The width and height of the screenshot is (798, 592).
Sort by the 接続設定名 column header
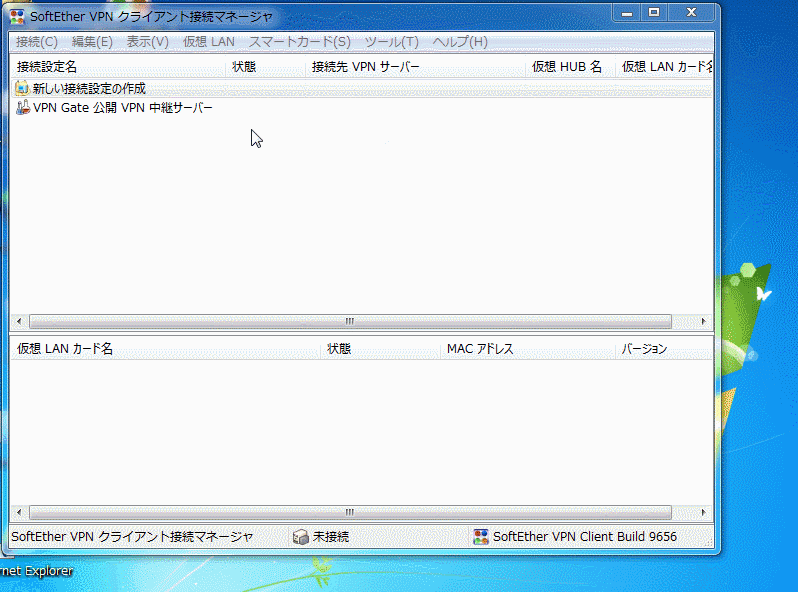(119, 67)
